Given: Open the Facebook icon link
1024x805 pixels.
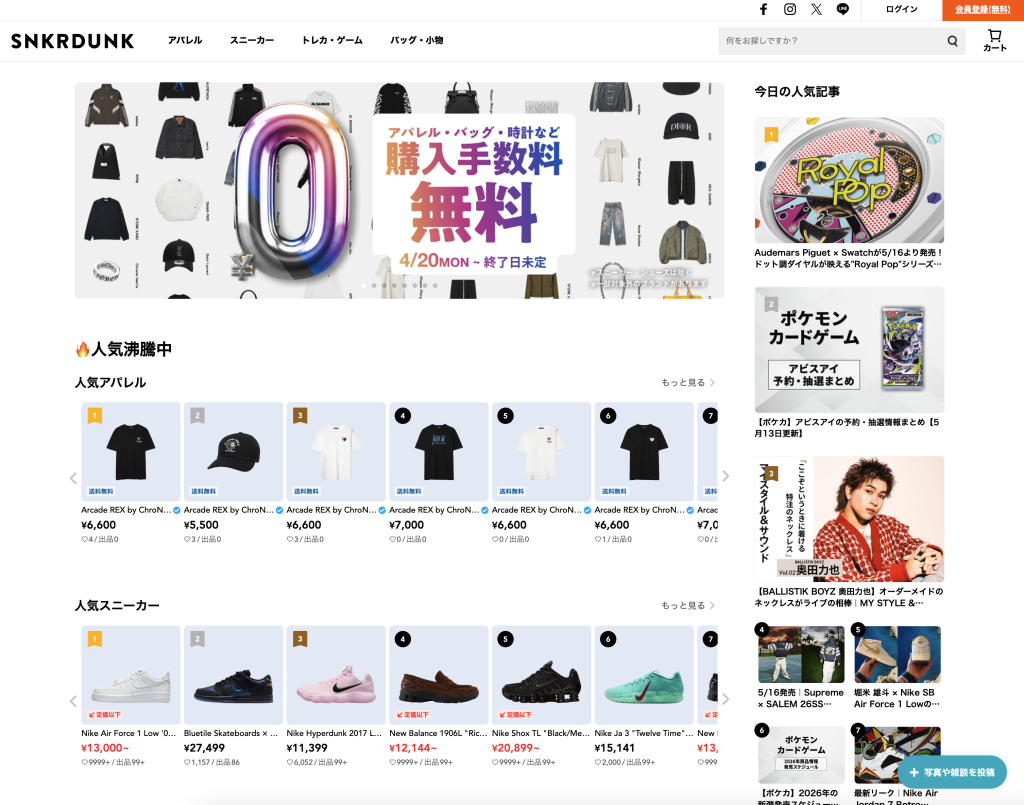Looking at the screenshot, I should pyautogui.click(x=763, y=9).
